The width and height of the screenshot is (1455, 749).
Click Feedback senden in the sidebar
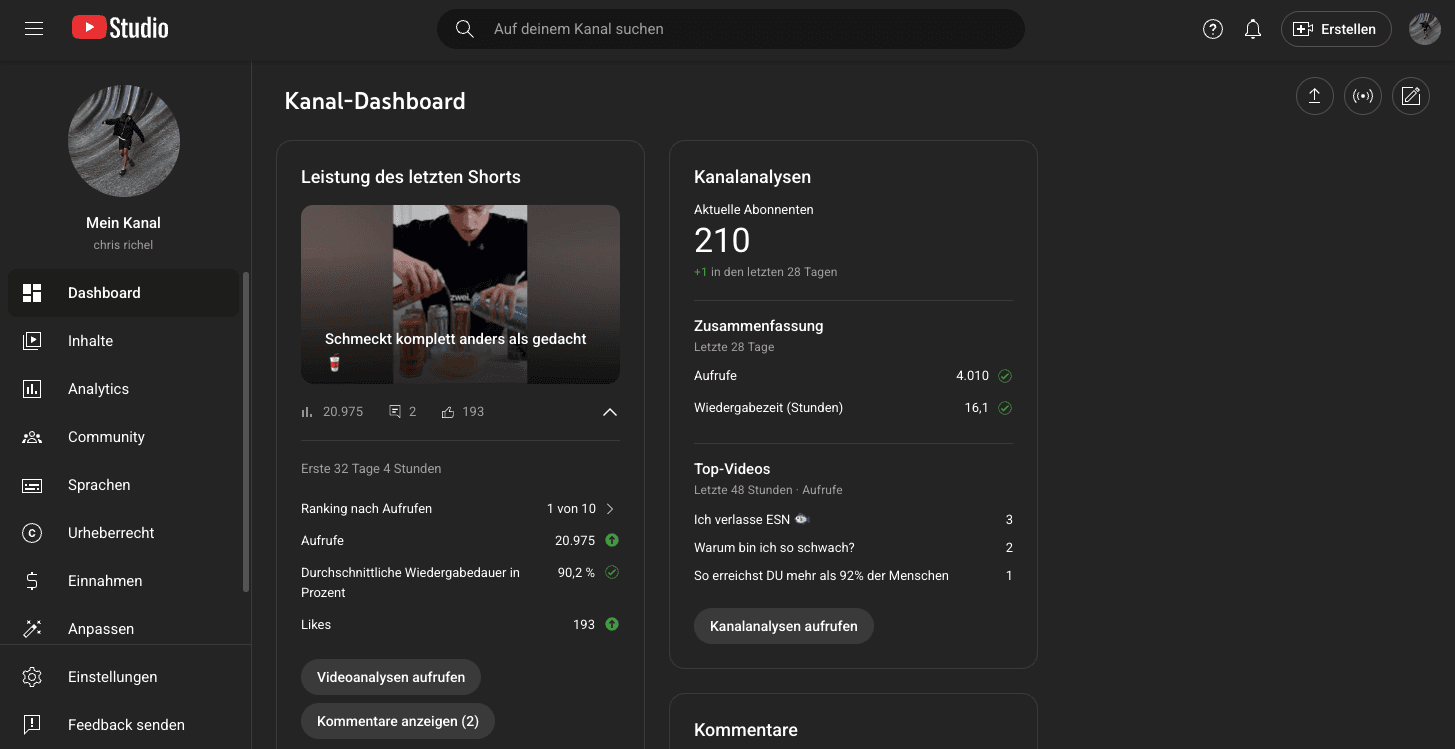tap(124, 725)
